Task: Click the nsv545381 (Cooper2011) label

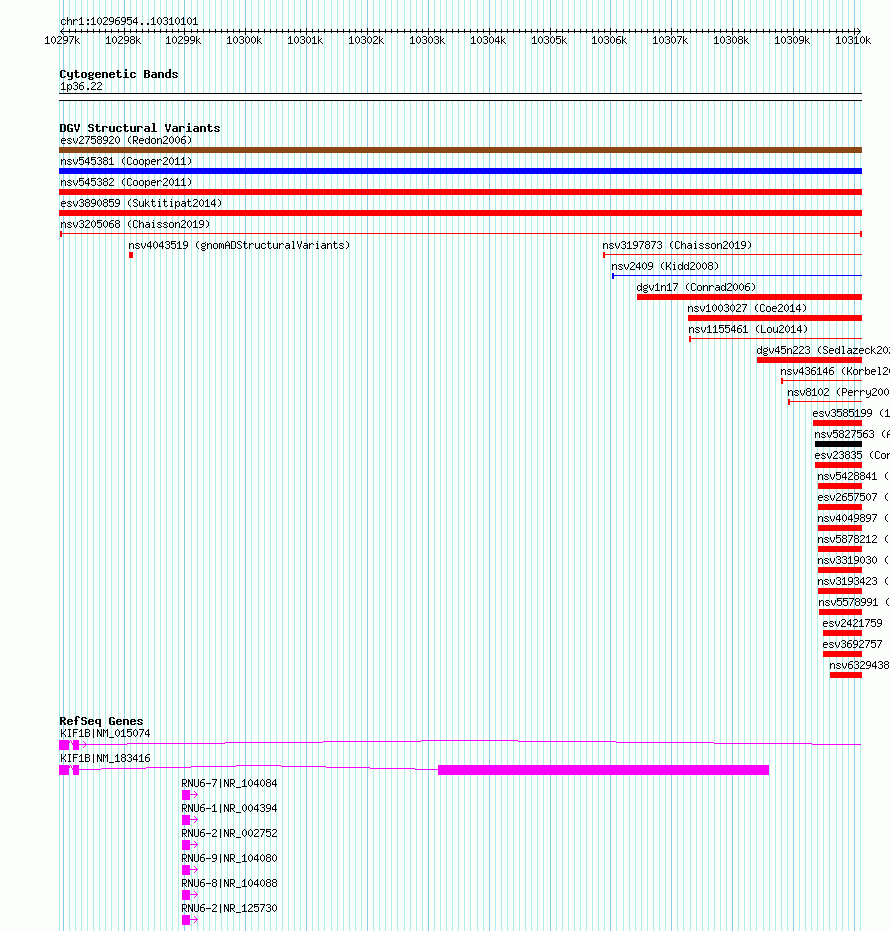Action: [126, 161]
